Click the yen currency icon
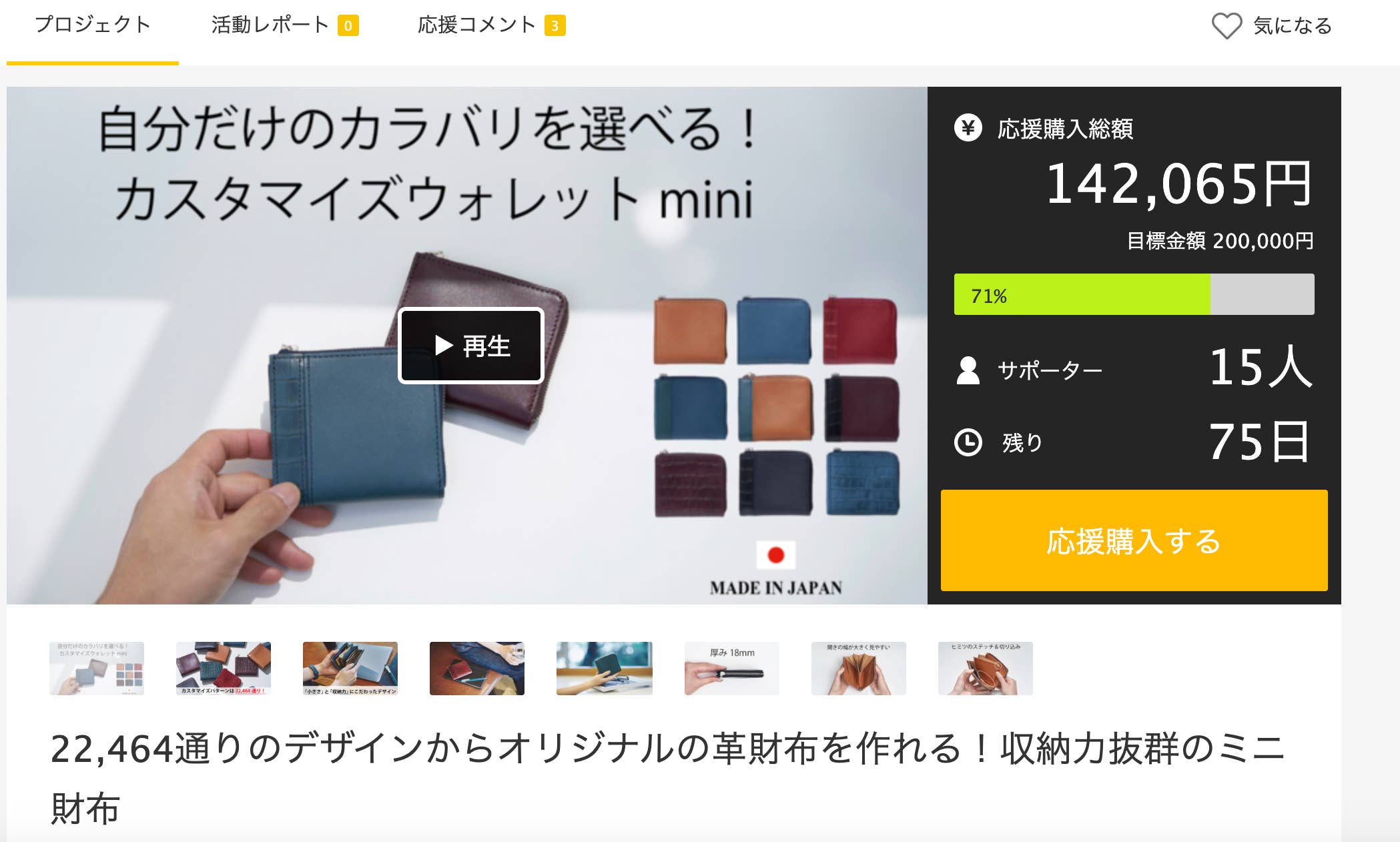Image resolution: width=1400 pixels, height=842 pixels. pos(968,127)
